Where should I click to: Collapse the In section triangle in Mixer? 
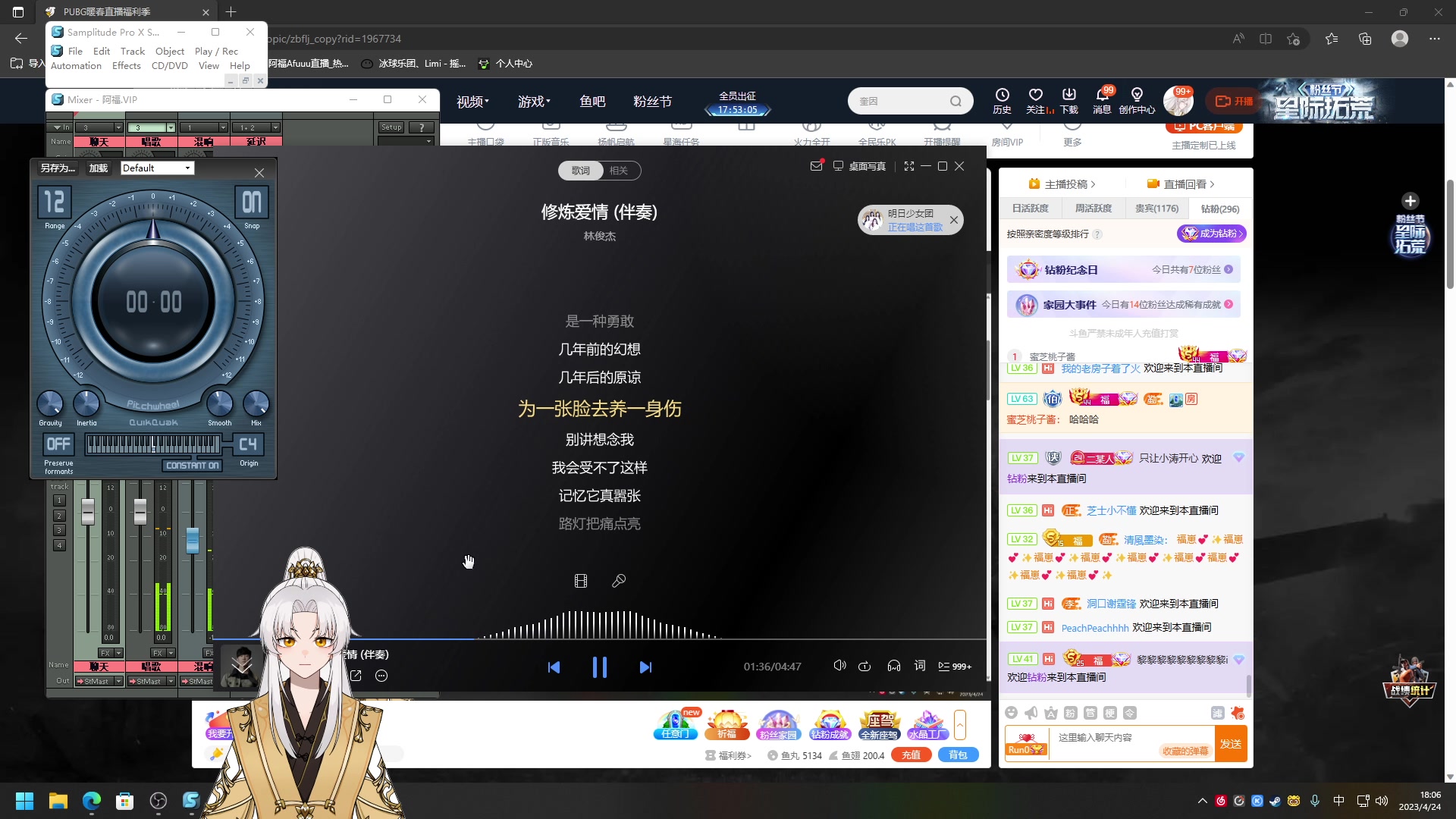(58, 127)
